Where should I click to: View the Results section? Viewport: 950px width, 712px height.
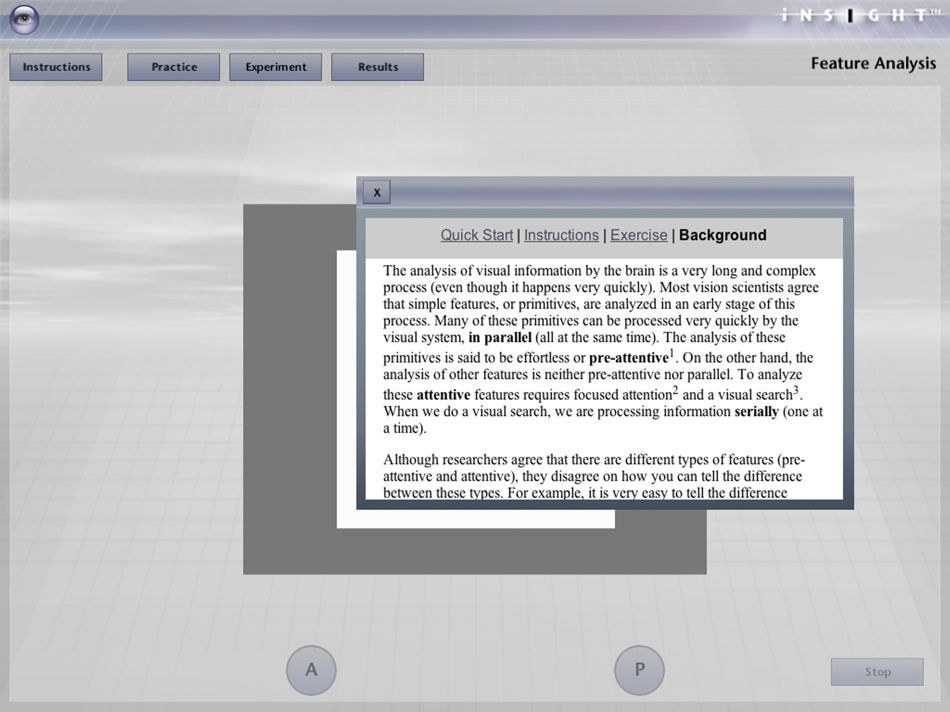point(377,67)
